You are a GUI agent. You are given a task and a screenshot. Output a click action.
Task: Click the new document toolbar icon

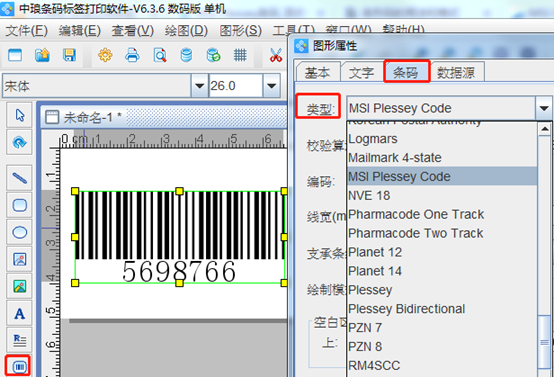click(x=15, y=55)
